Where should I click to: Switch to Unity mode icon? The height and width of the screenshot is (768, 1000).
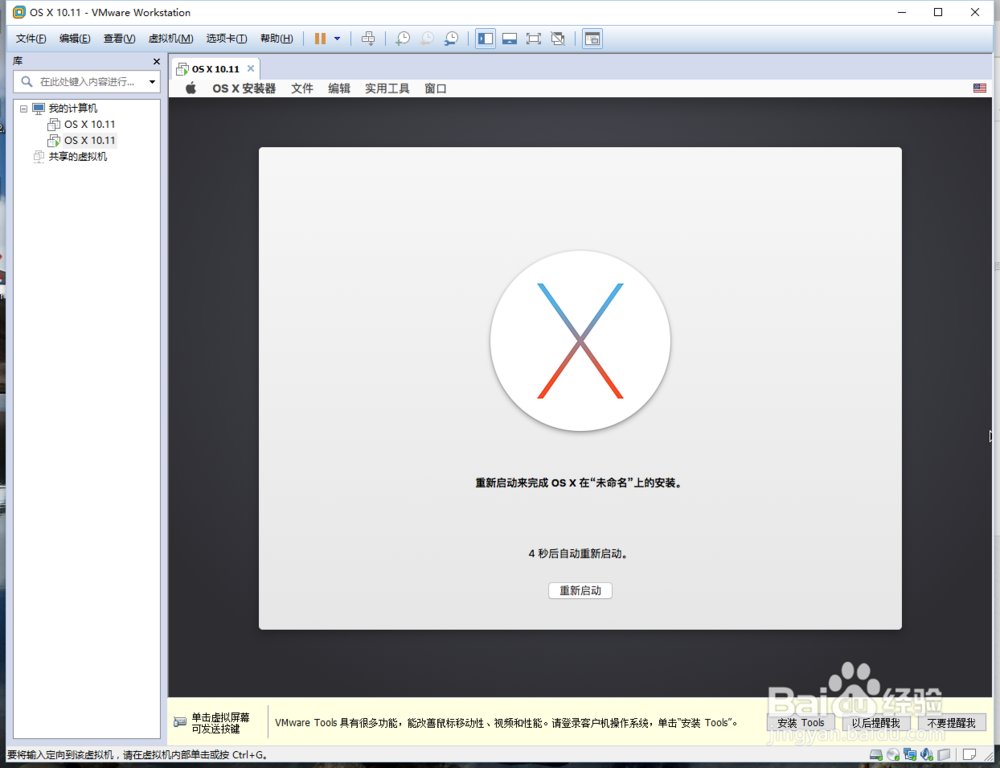[558, 39]
